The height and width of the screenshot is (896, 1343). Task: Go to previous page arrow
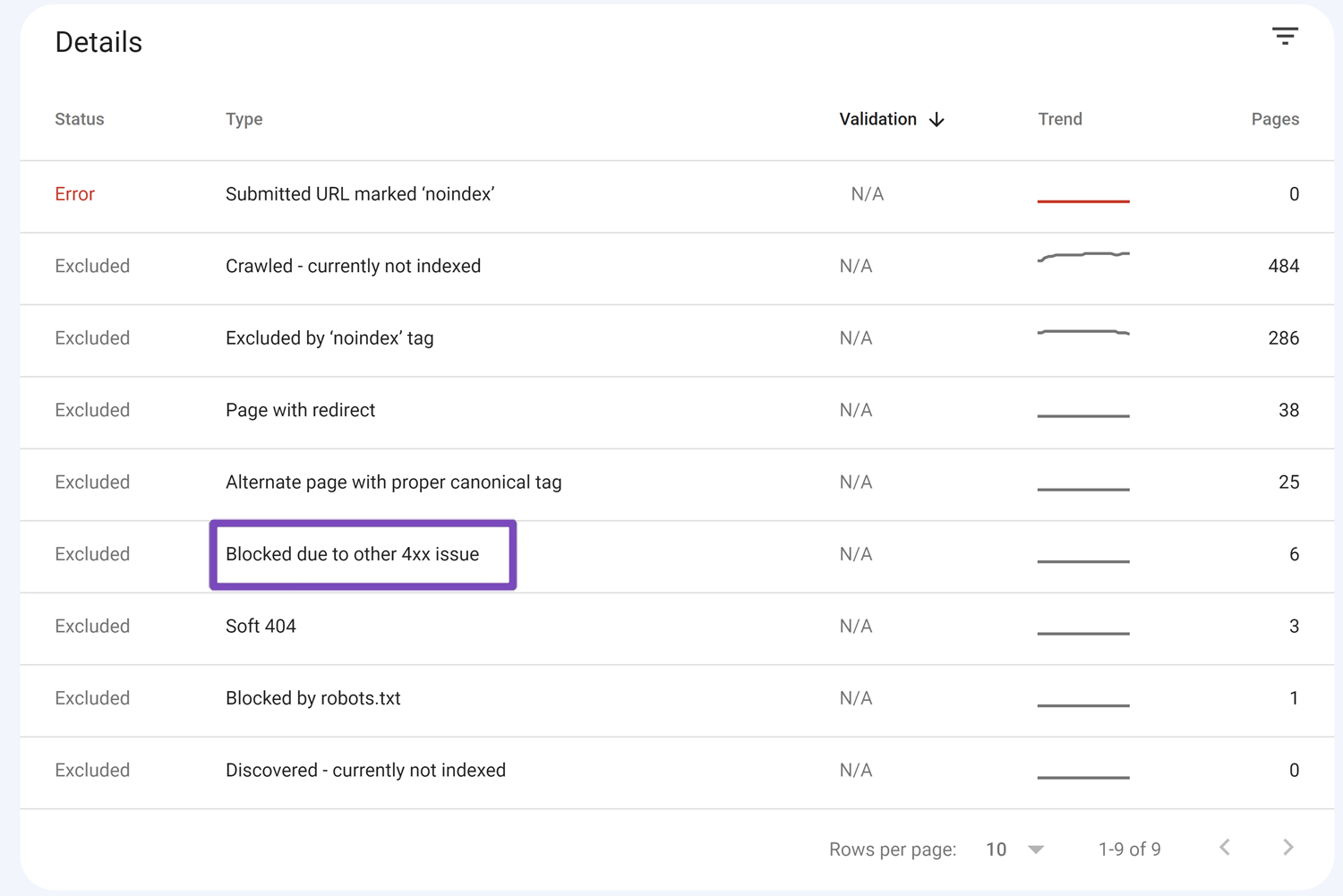[x=1225, y=848]
